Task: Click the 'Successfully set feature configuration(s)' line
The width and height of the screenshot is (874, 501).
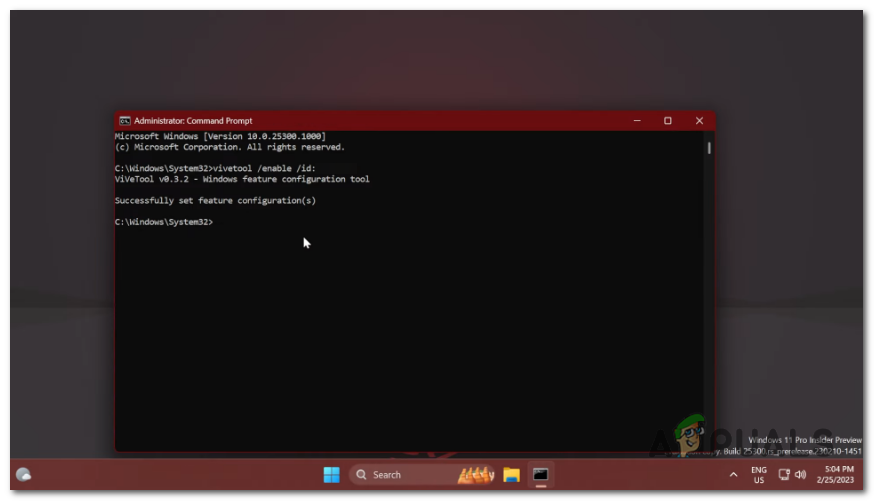Action: click(215, 201)
